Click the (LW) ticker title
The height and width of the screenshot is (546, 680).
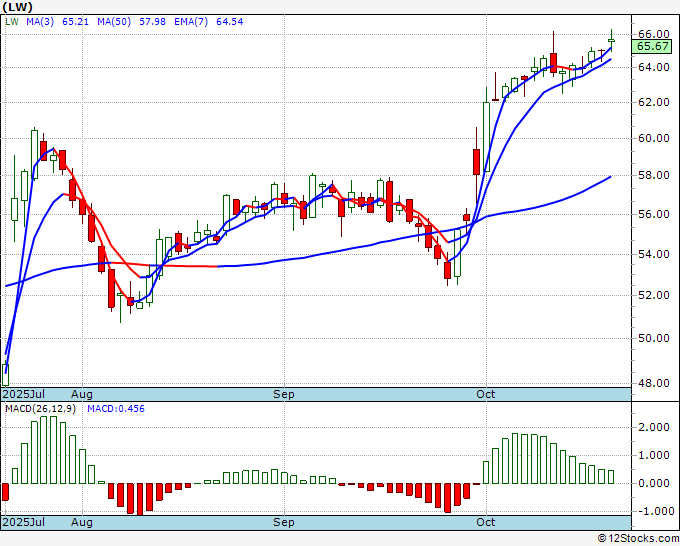coord(17,7)
